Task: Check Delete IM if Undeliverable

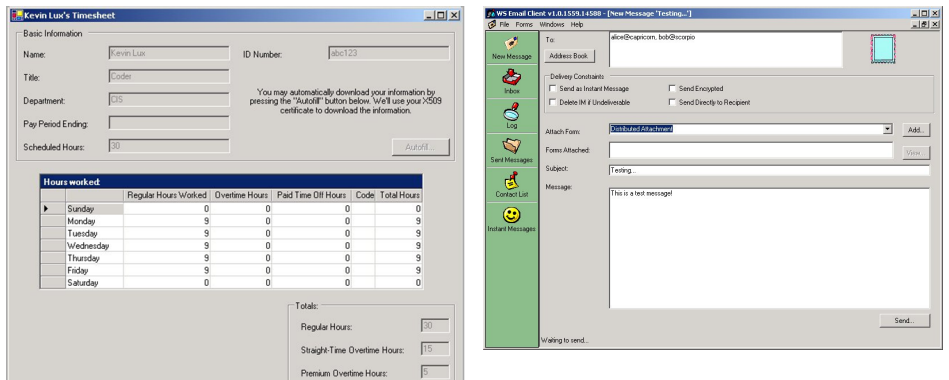Action: [552, 102]
